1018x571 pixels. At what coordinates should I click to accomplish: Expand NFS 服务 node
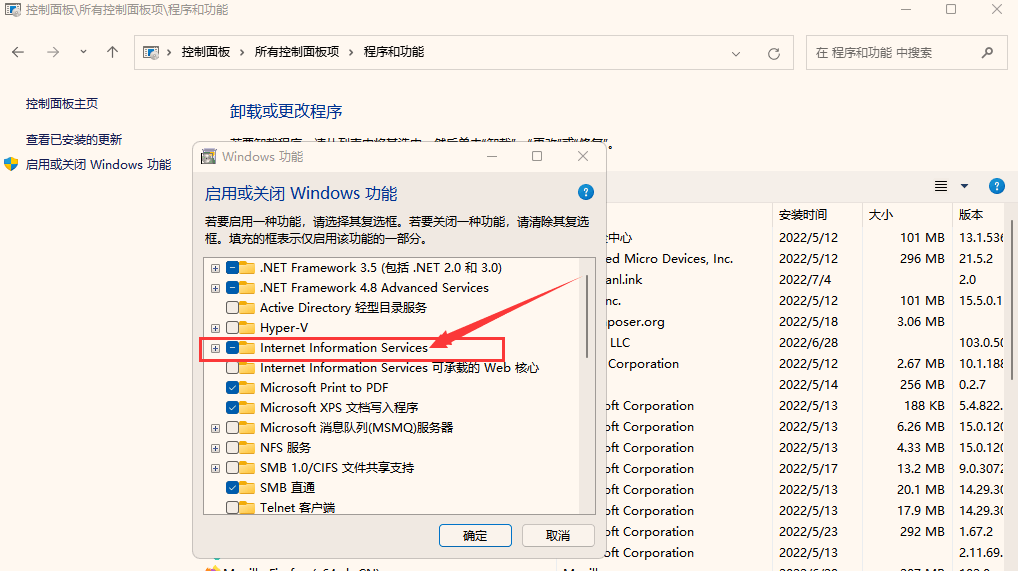(215, 448)
